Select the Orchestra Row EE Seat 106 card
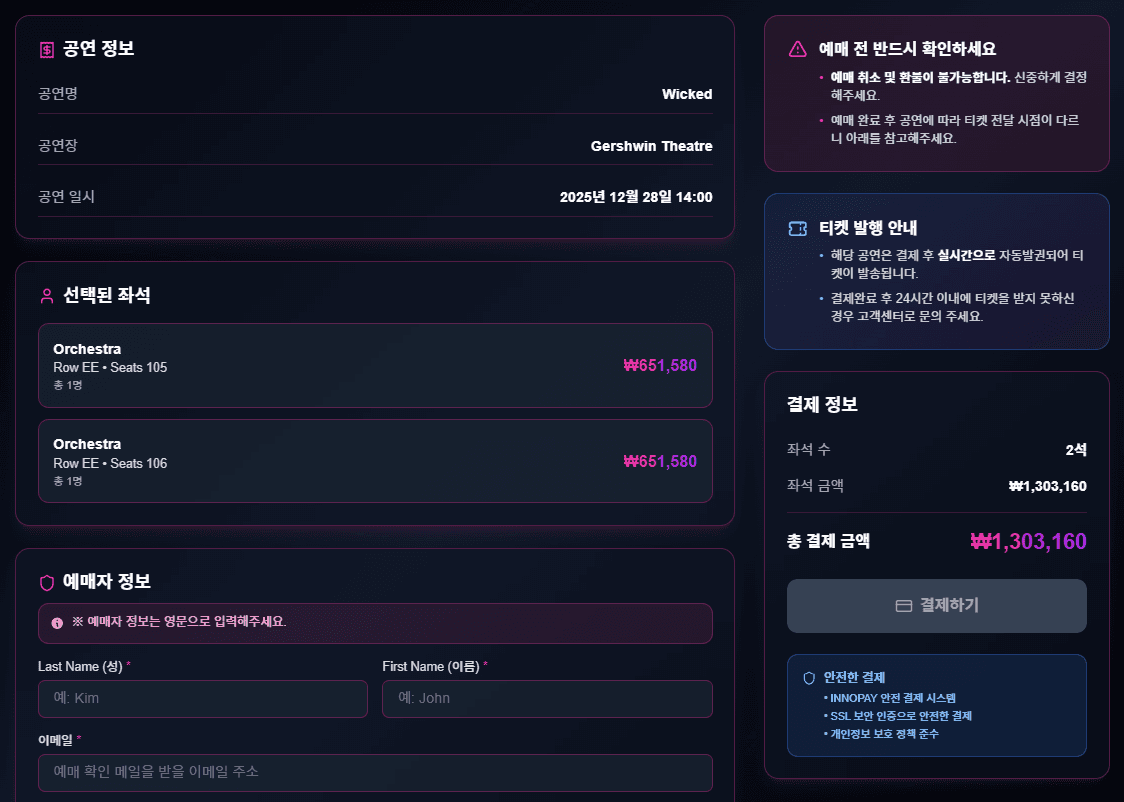 click(375, 461)
